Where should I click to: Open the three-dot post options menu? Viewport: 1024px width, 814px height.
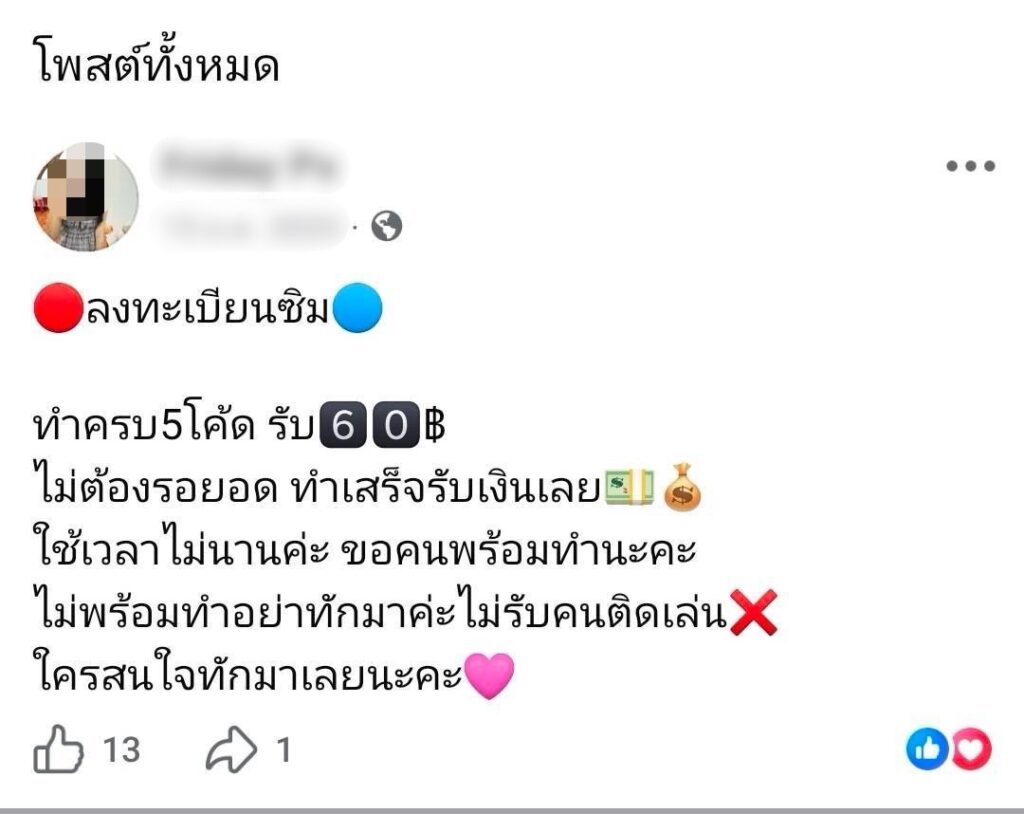click(x=970, y=166)
